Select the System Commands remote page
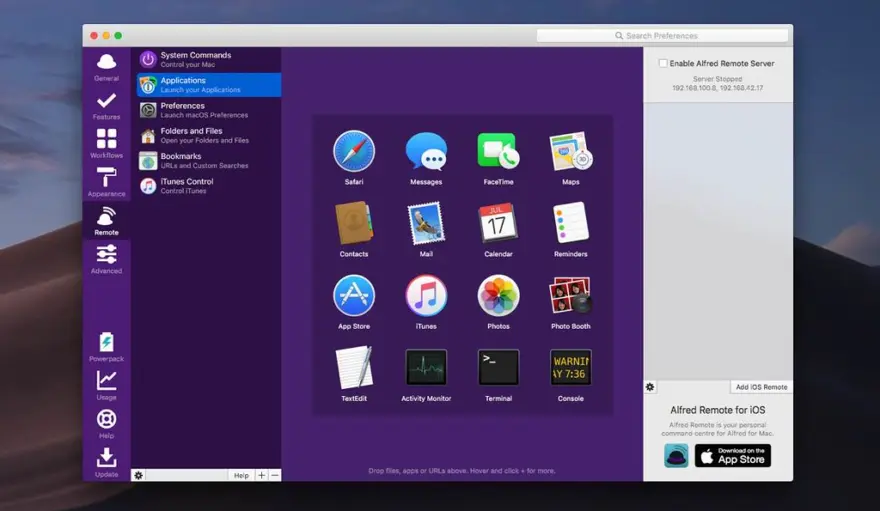 pyautogui.click(x=209, y=59)
